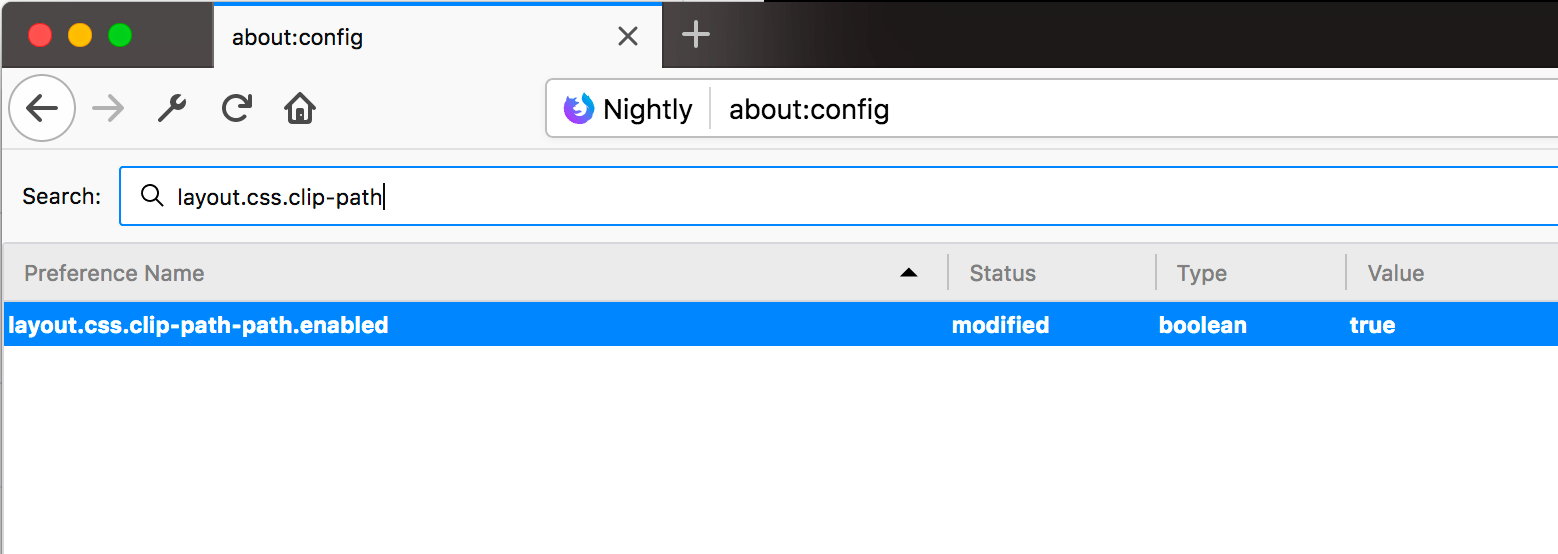The image size is (1558, 554).
Task: Click the green macOS fullscreen button
Action: (120, 36)
